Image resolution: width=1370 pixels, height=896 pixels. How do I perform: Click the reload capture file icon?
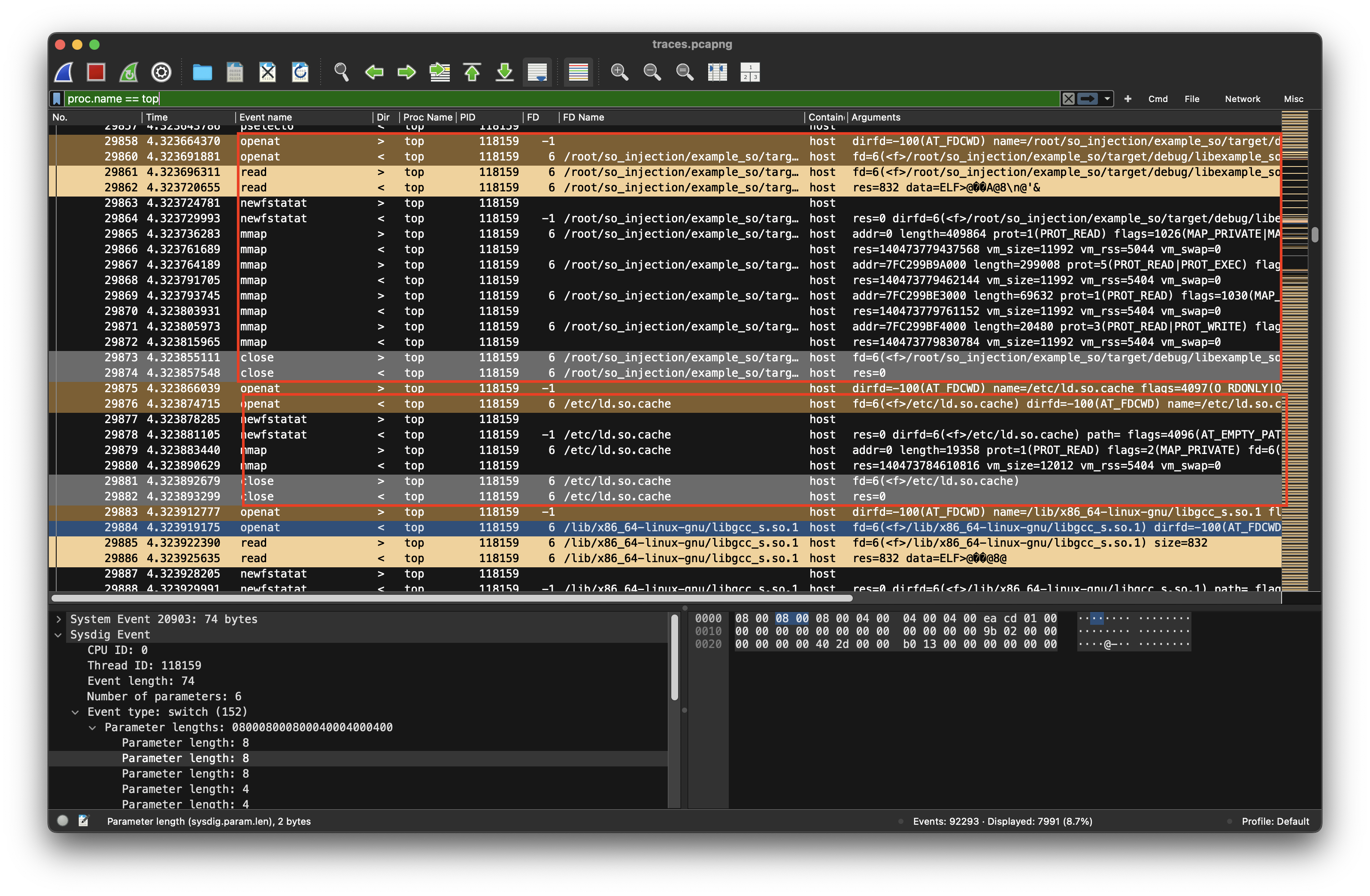(300, 72)
